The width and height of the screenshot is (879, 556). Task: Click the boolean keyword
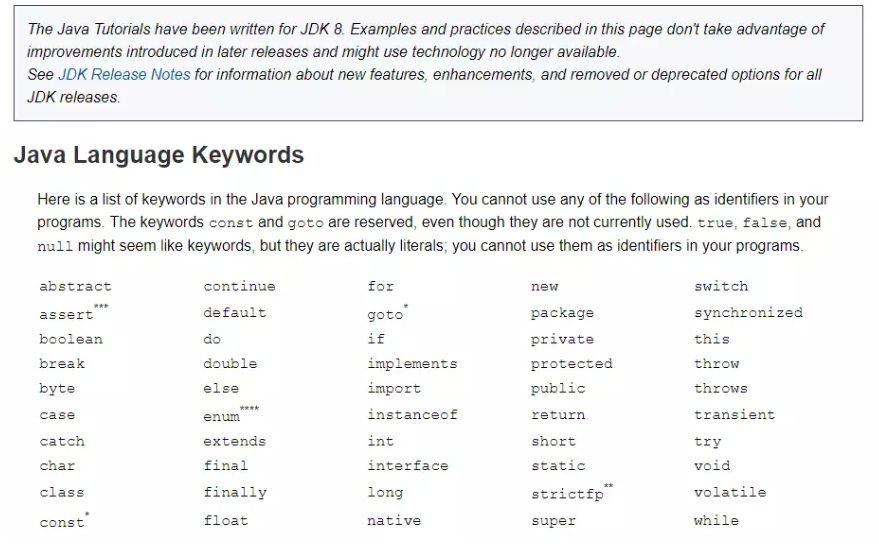click(71, 340)
